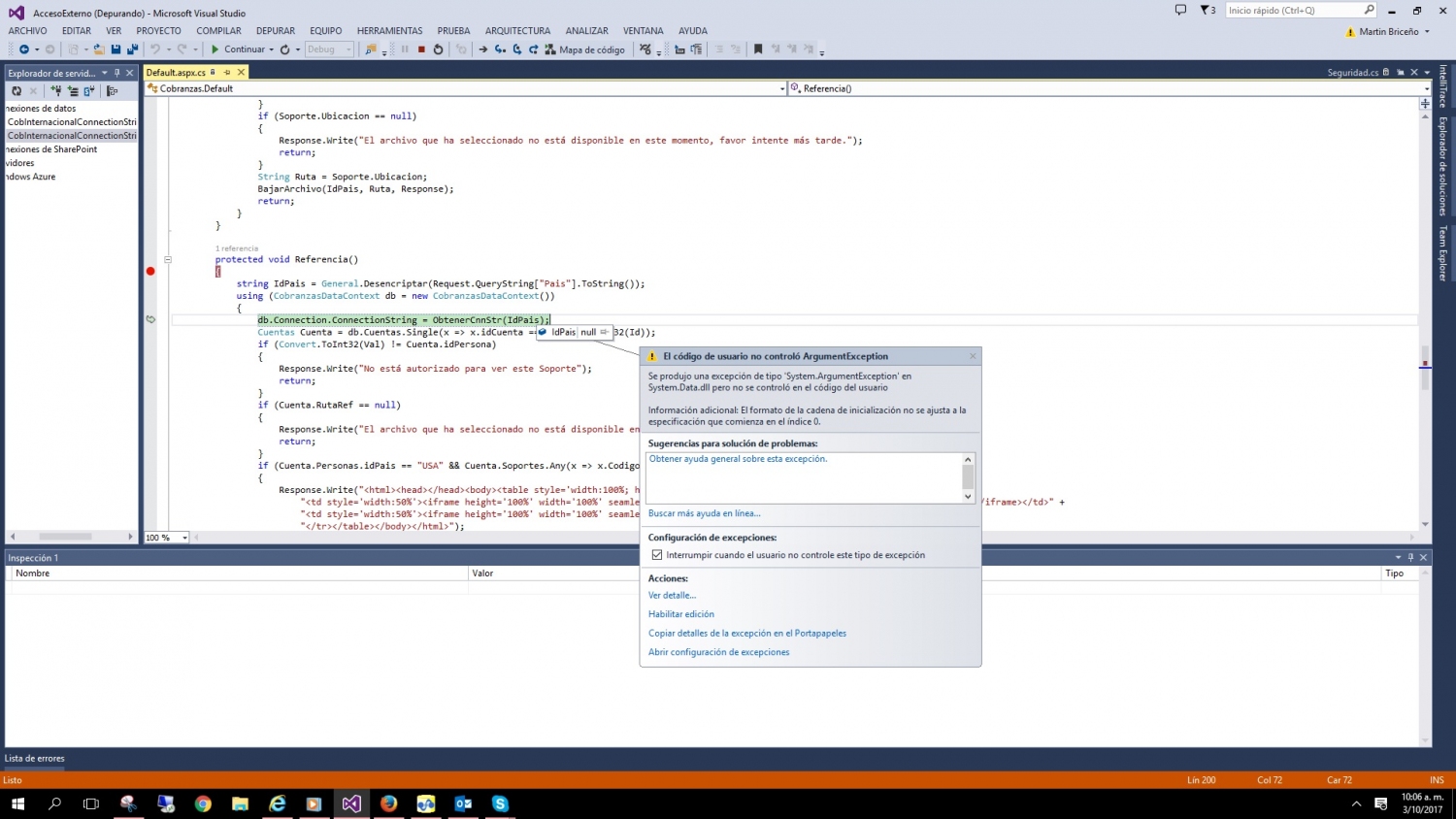Open Explorador de servidores window options arrow
Image resolution: width=1456 pixels, height=819 pixels.
coord(104,73)
